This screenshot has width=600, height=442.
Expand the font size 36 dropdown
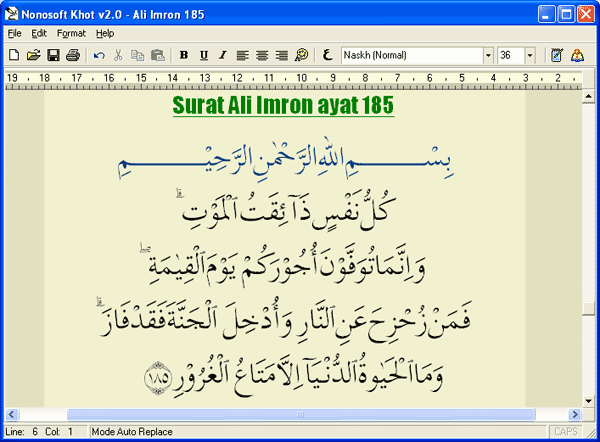pos(530,55)
